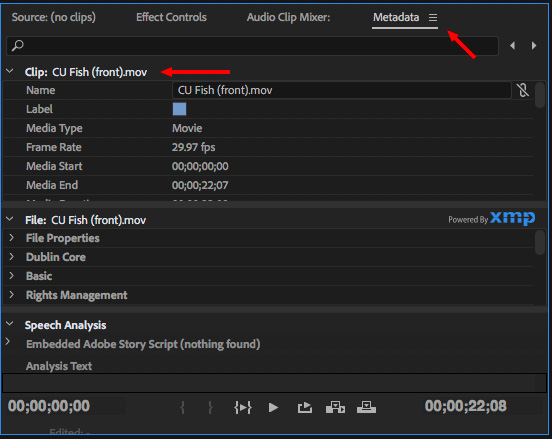
Task: Click the Play Around button
Action: [x=243, y=407]
